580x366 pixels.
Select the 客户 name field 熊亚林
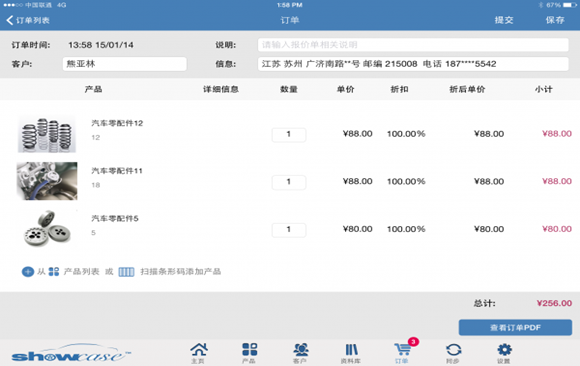[x=125, y=64]
